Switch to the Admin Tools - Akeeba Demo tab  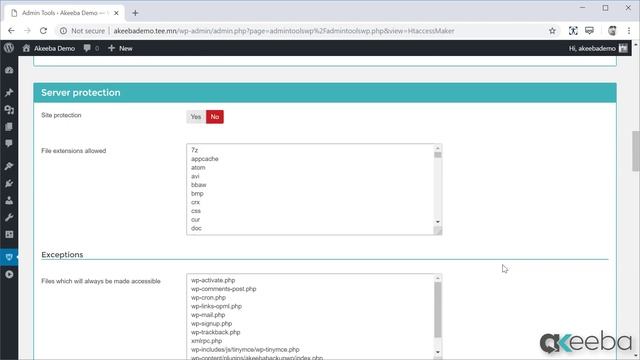63,13
